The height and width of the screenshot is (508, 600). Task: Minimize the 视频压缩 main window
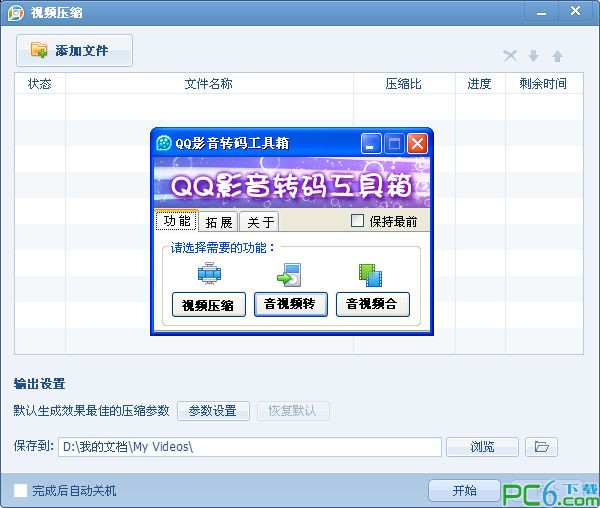541,12
